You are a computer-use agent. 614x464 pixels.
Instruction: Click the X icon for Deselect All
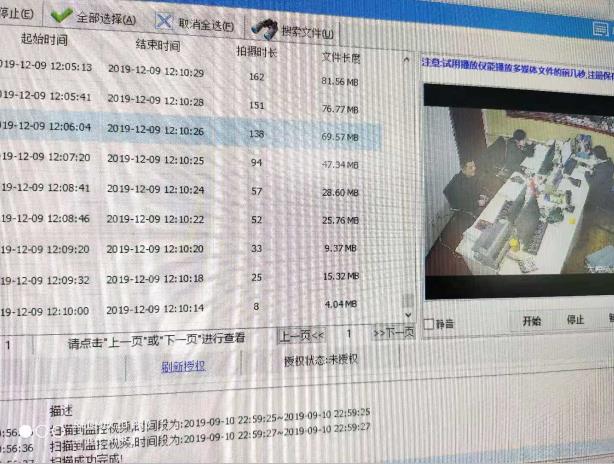click(x=164, y=22)
